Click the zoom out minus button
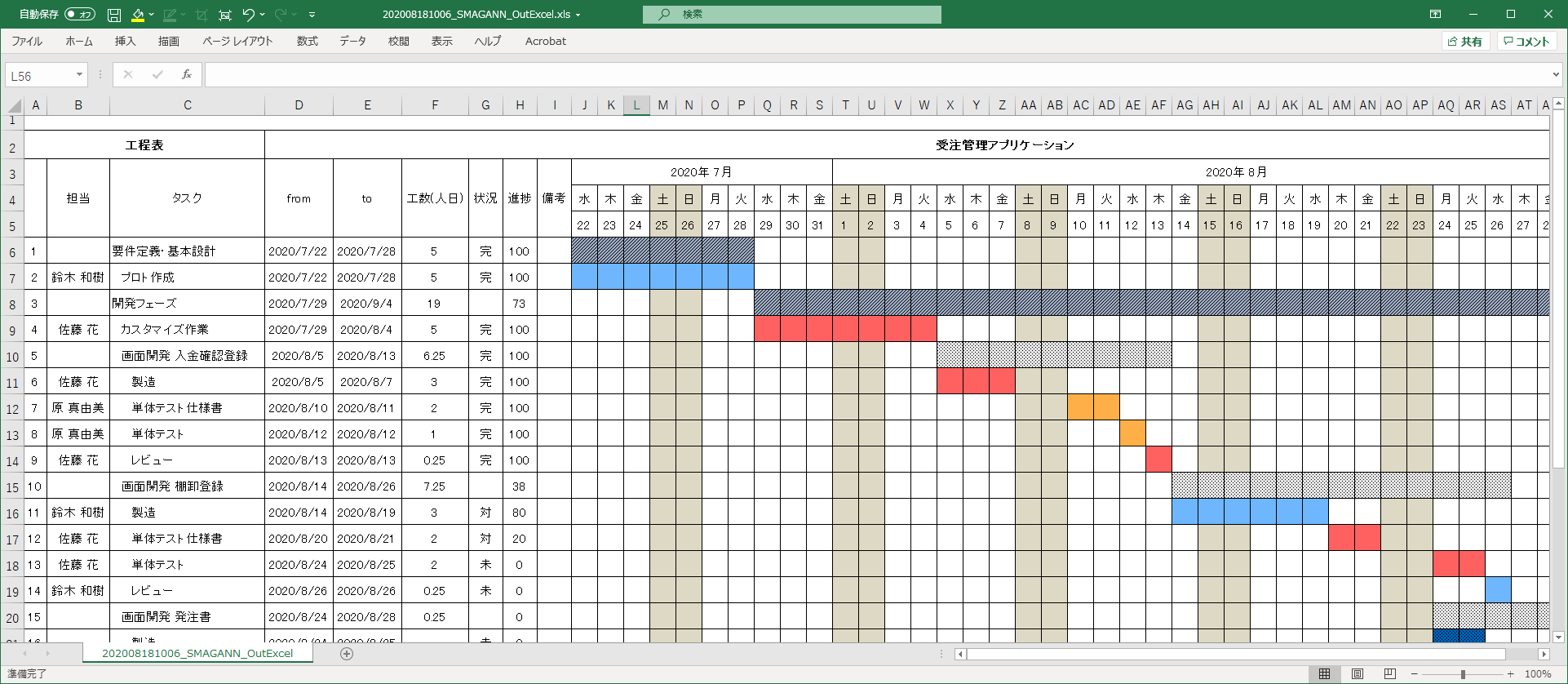The height and width of the screenshot is (684, 1568). click(x=1415, y=674)
